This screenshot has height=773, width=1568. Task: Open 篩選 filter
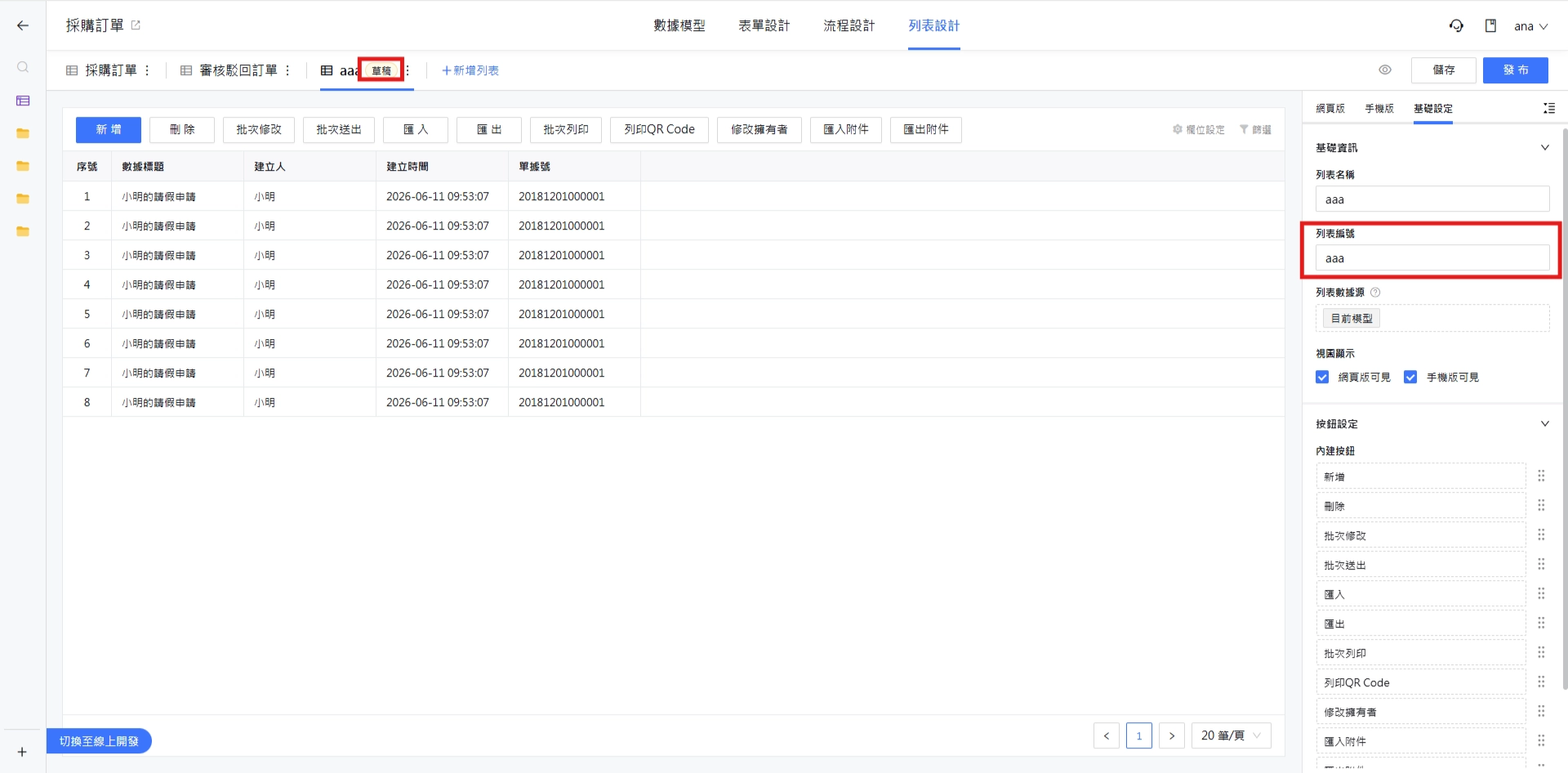coord(1255,129)
